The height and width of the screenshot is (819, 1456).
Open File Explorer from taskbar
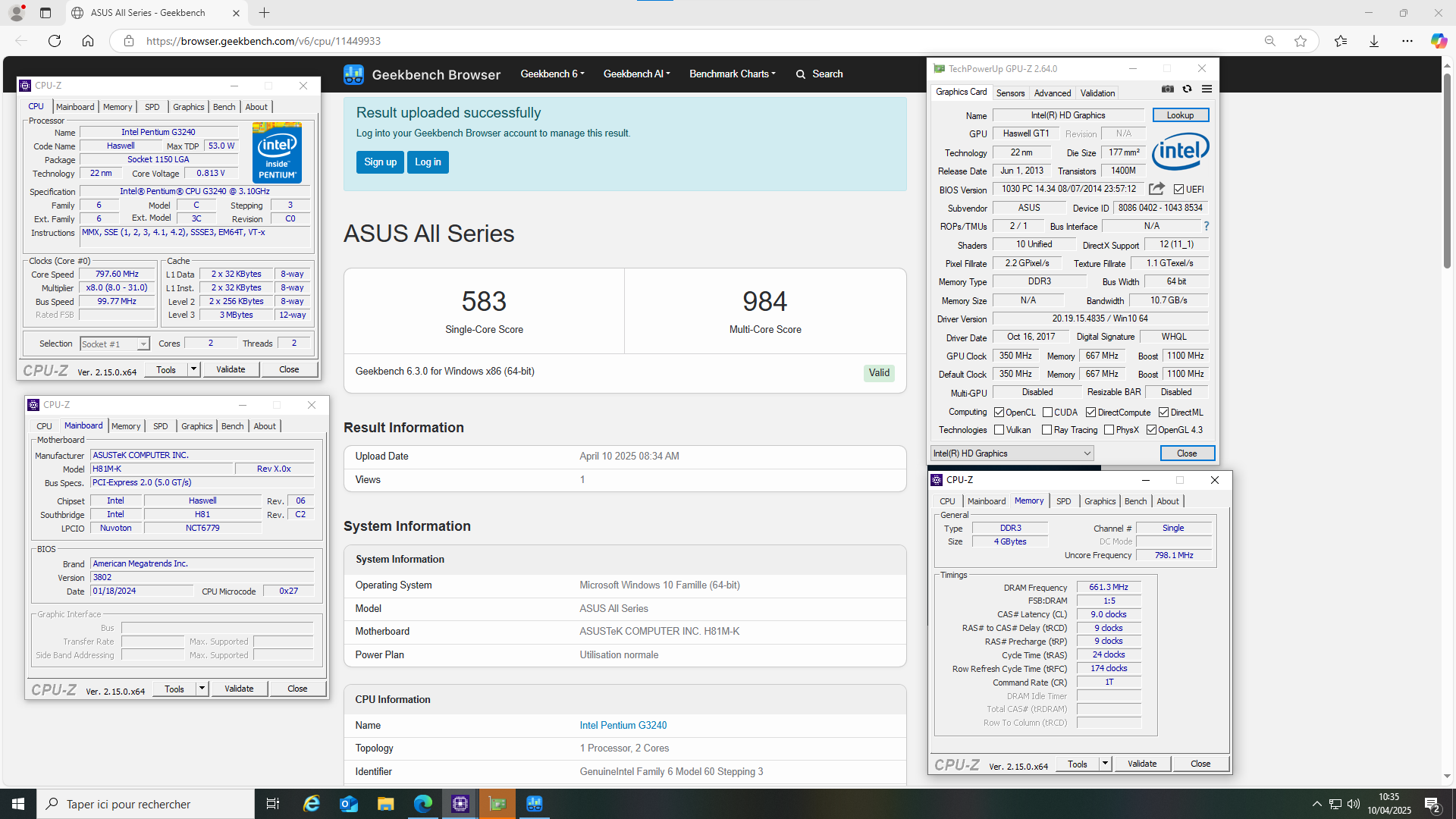point(386,804)
